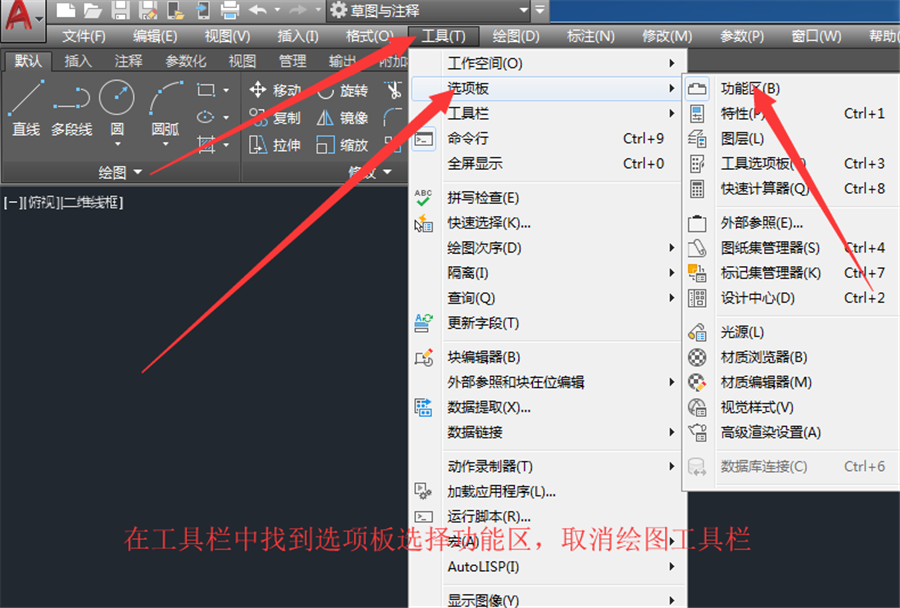900x608 pixels.
Task: Choose 标记集管理器(K) entry
Action: (x=791, y=273)
